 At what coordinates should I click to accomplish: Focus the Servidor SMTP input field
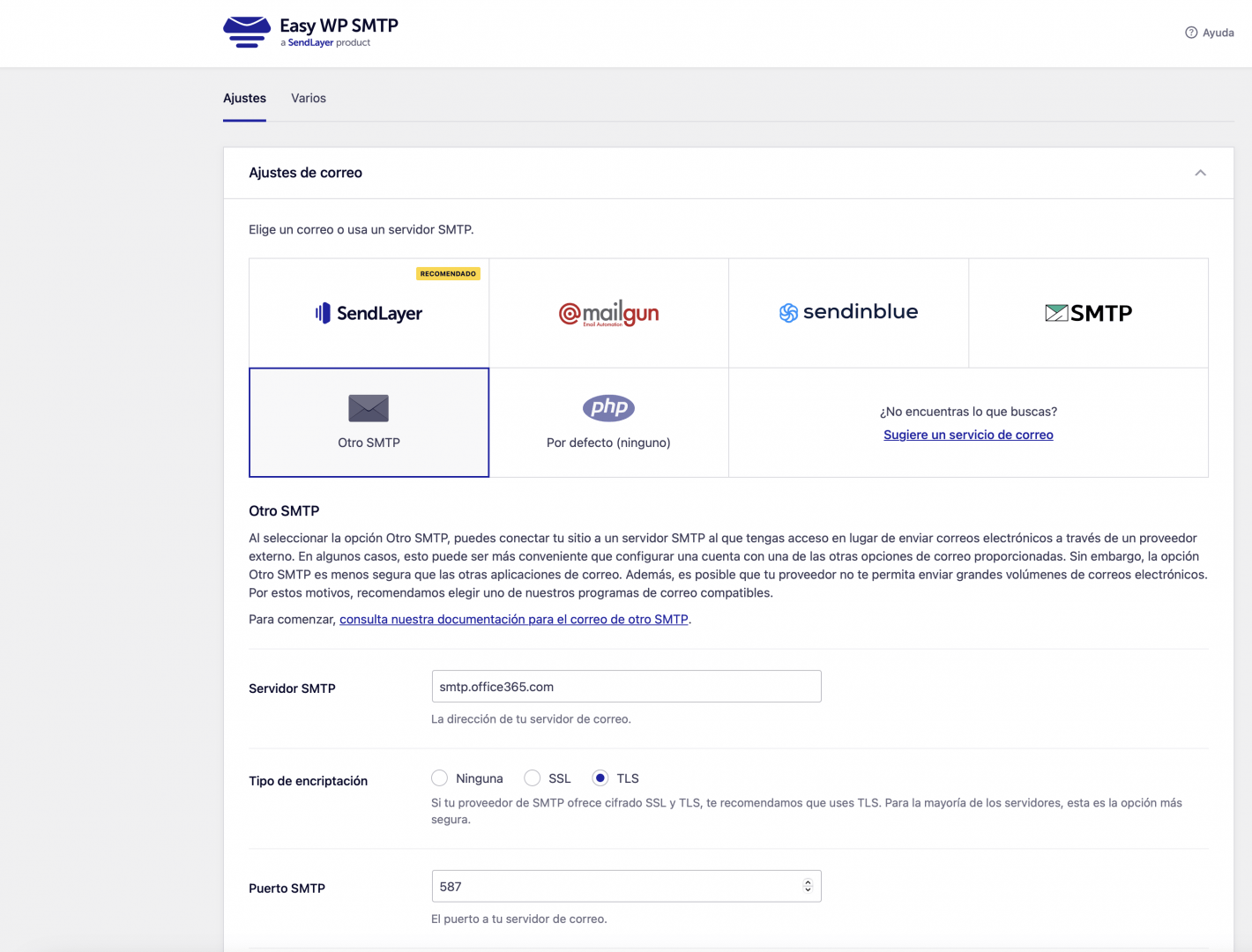pyautogui.click(x=626, y=687)
